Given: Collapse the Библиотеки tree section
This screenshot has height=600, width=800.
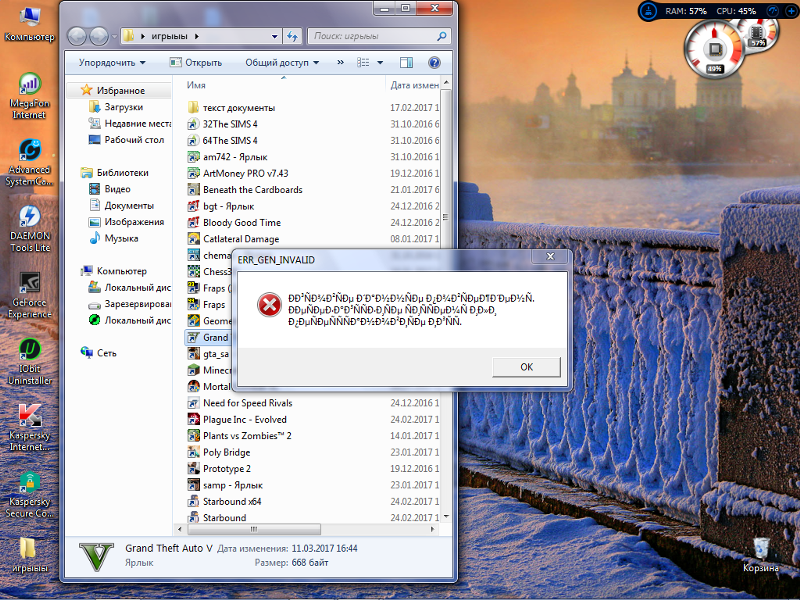Looking at the screenshot, I should click(76, 172).
